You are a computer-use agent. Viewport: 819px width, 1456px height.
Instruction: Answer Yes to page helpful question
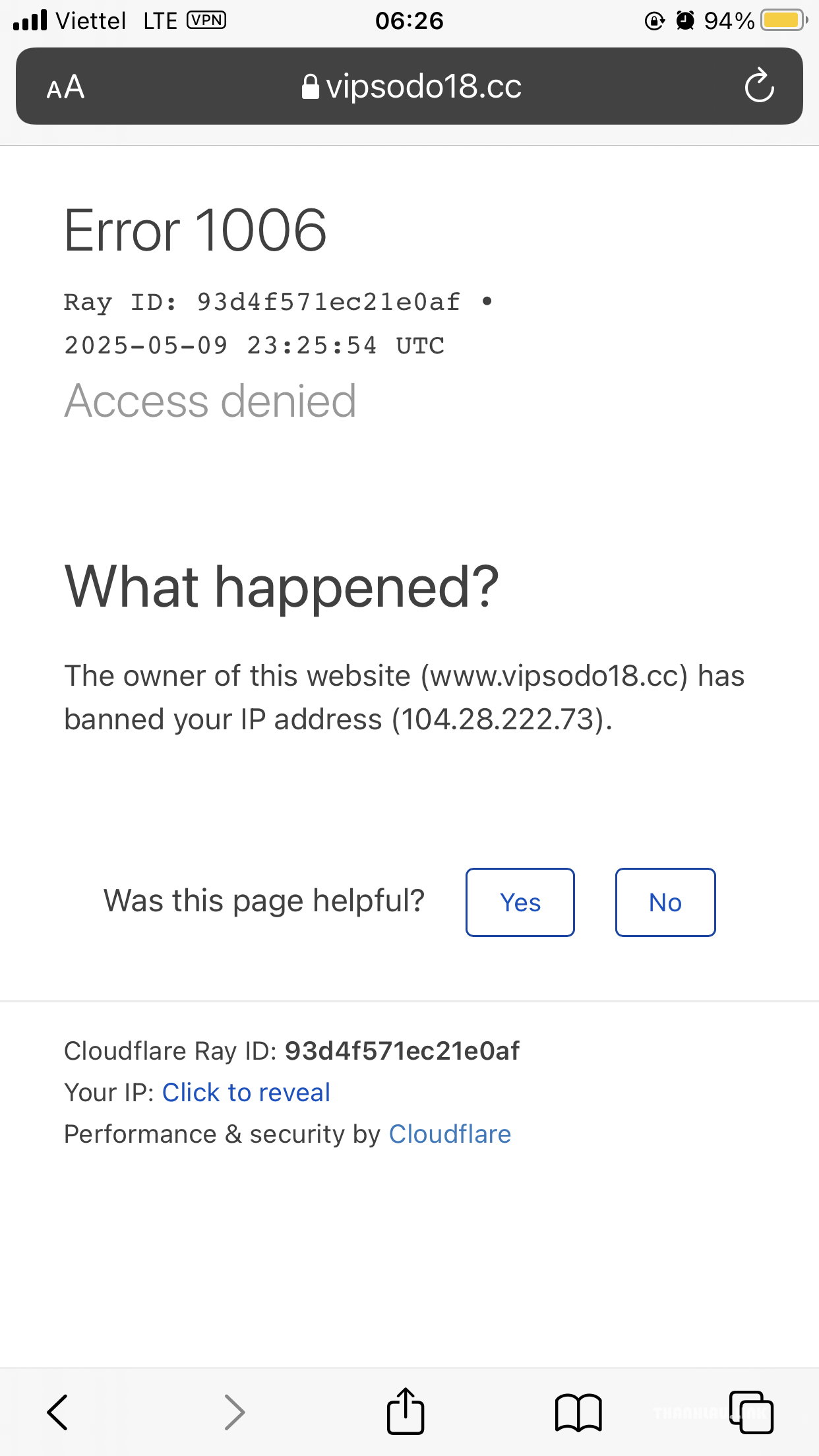(520, 902)
